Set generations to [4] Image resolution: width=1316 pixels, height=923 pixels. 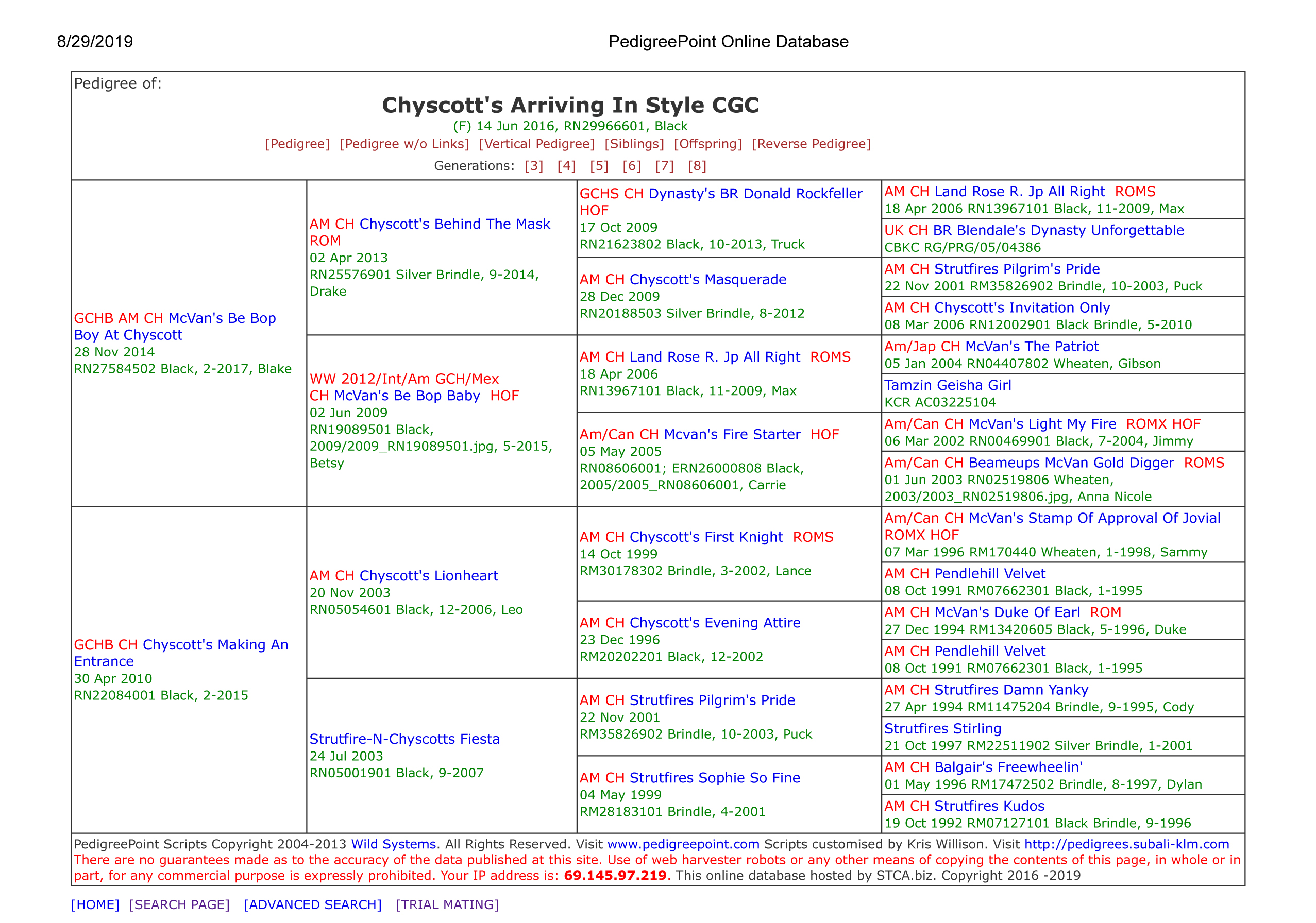566,165
